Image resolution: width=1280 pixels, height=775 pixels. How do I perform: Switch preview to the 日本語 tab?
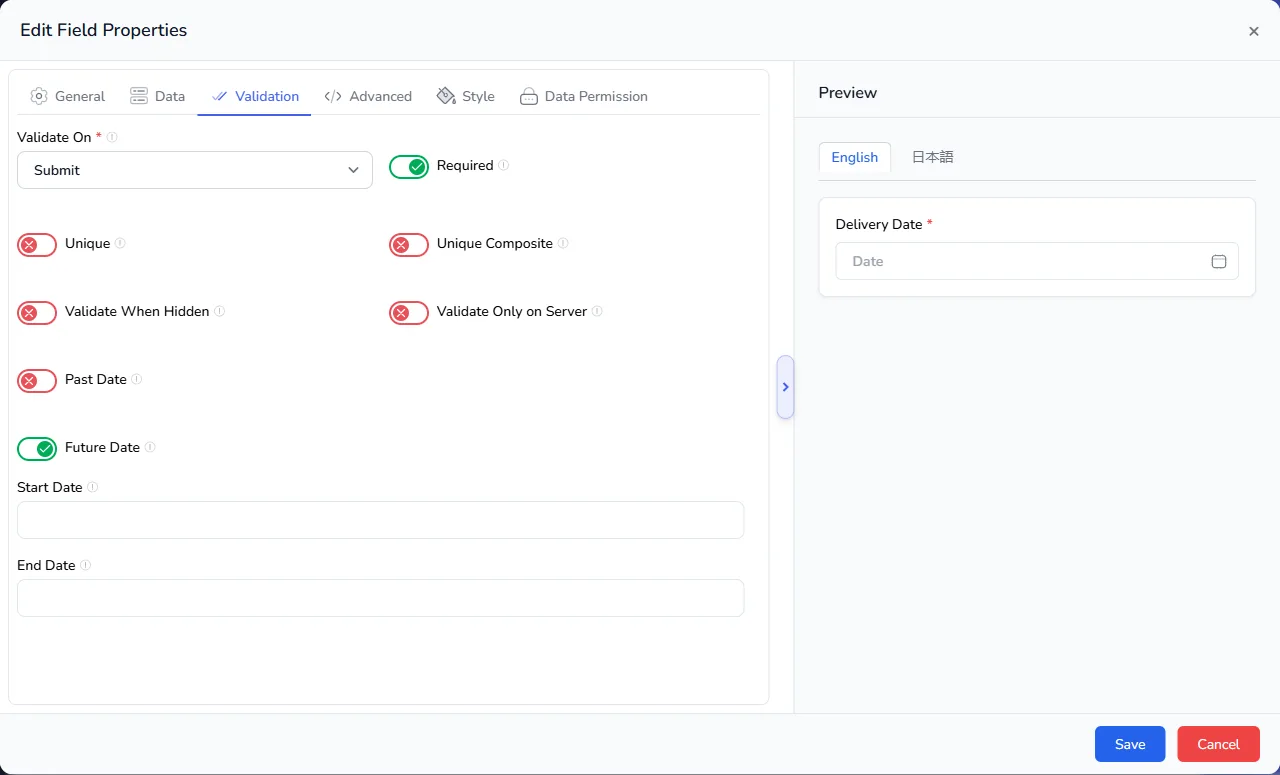click(932, 157)
